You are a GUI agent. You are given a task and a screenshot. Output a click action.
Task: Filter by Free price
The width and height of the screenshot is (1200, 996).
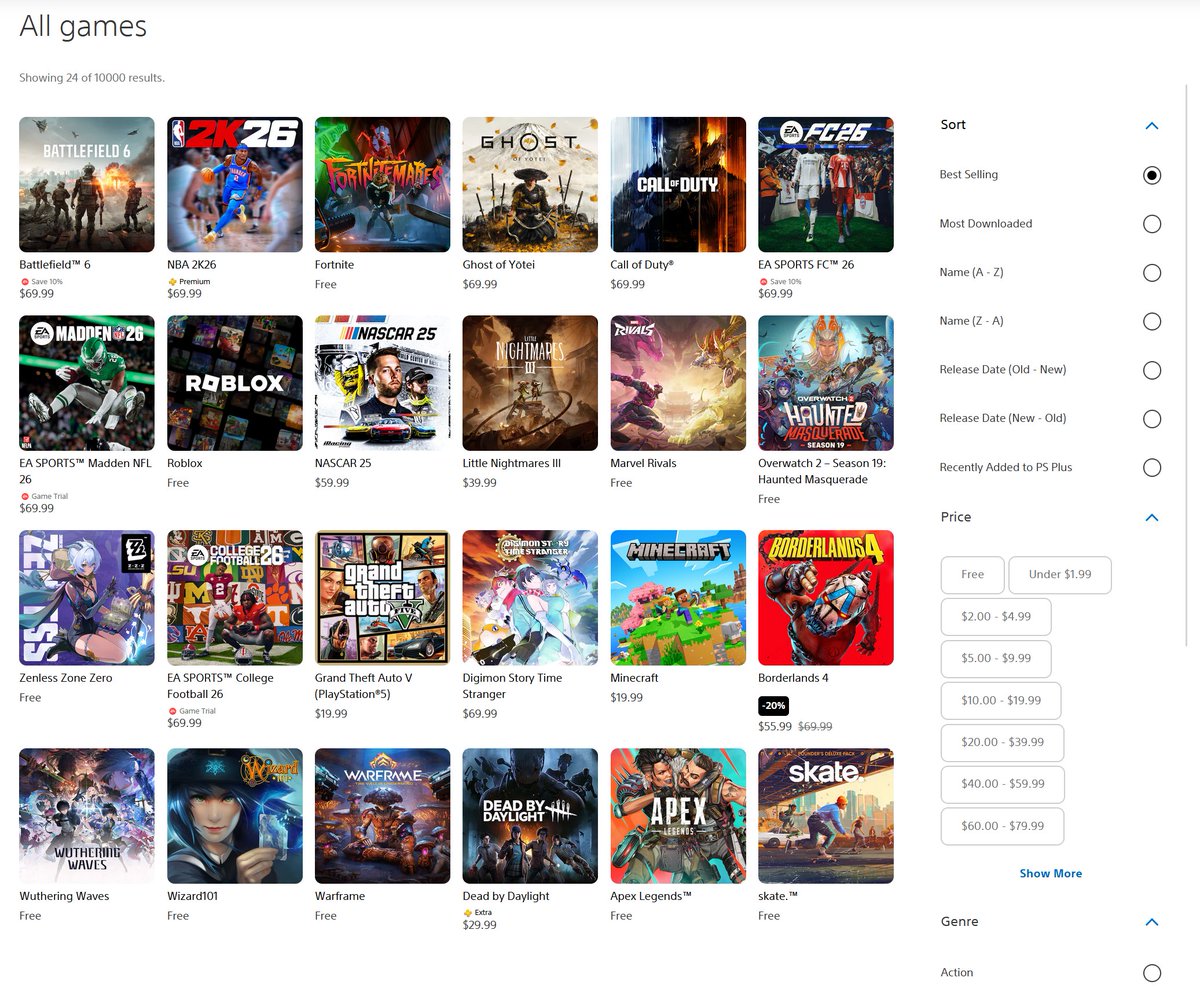(x=973, y=575)
